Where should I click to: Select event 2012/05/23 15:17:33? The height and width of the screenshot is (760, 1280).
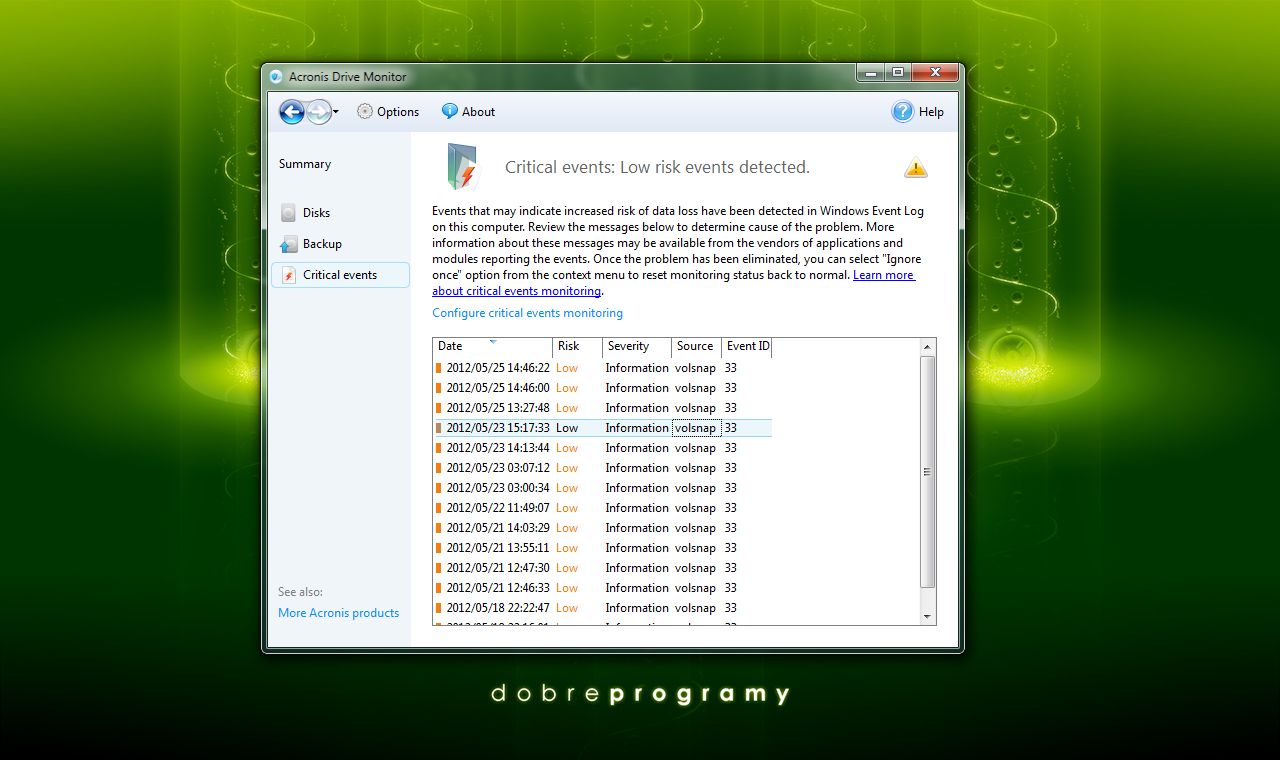click(602, 428)
